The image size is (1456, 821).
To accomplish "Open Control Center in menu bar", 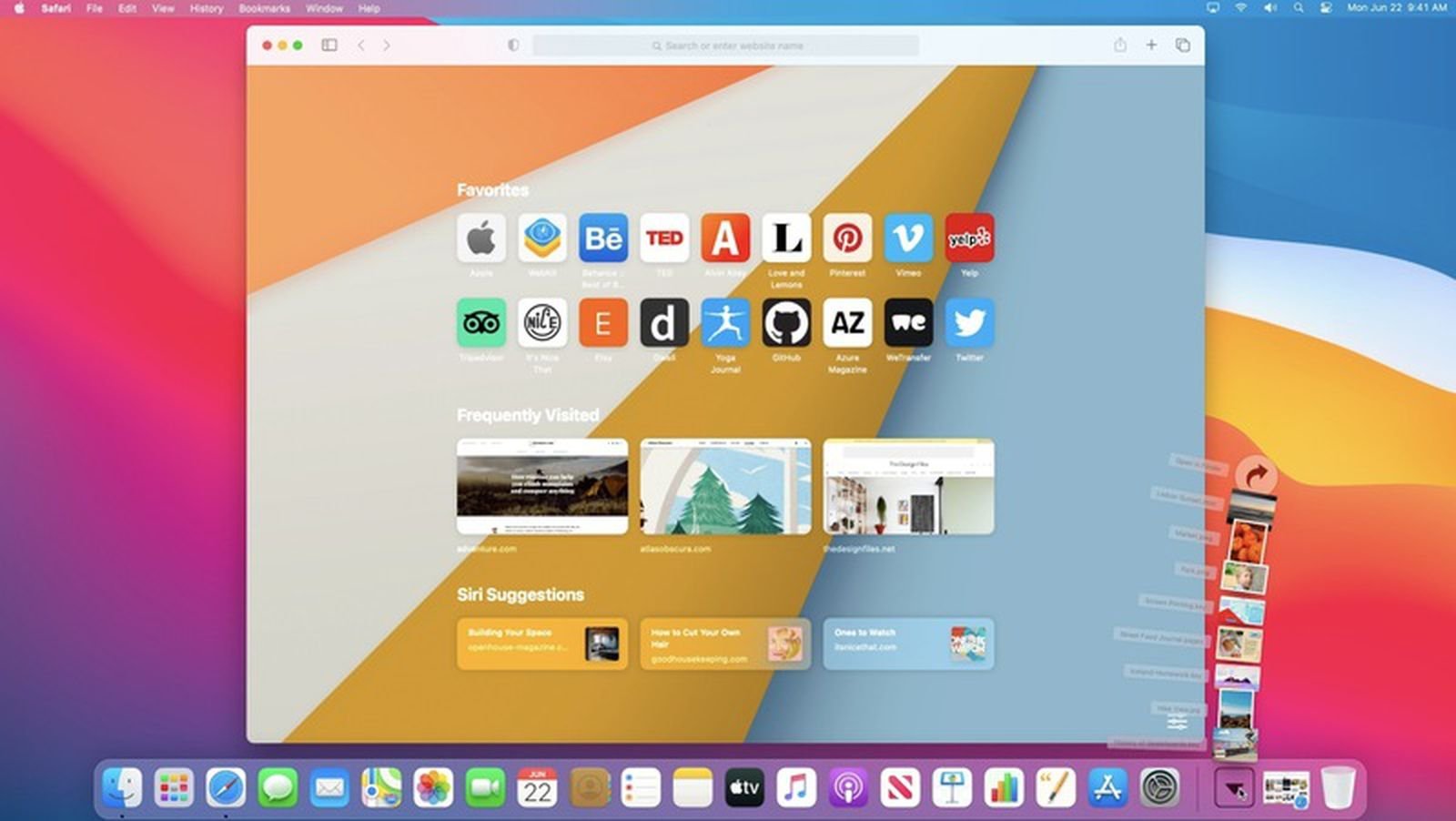I will coord(1326,7).
